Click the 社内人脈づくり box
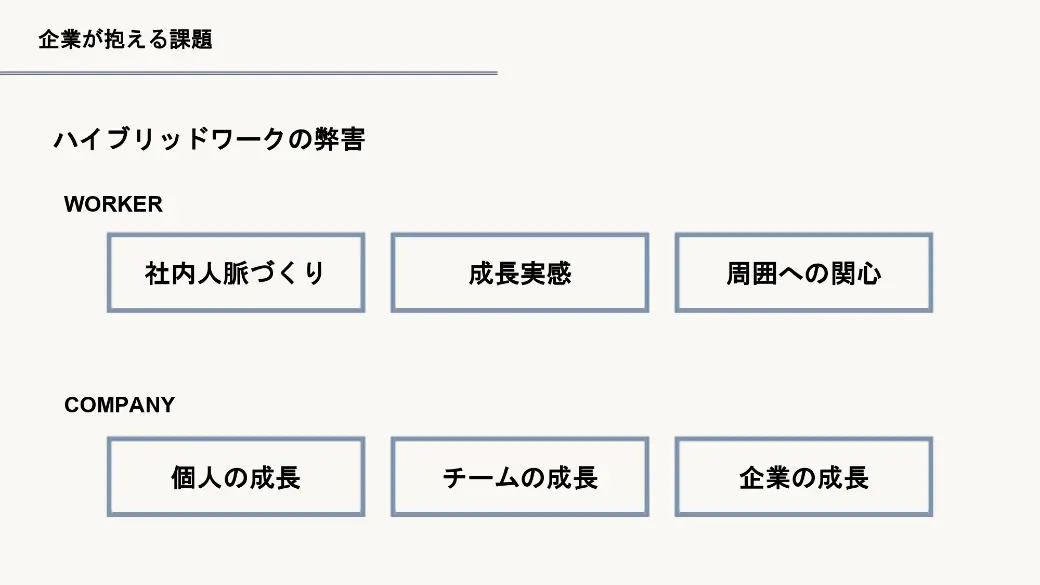 (235, 273)
